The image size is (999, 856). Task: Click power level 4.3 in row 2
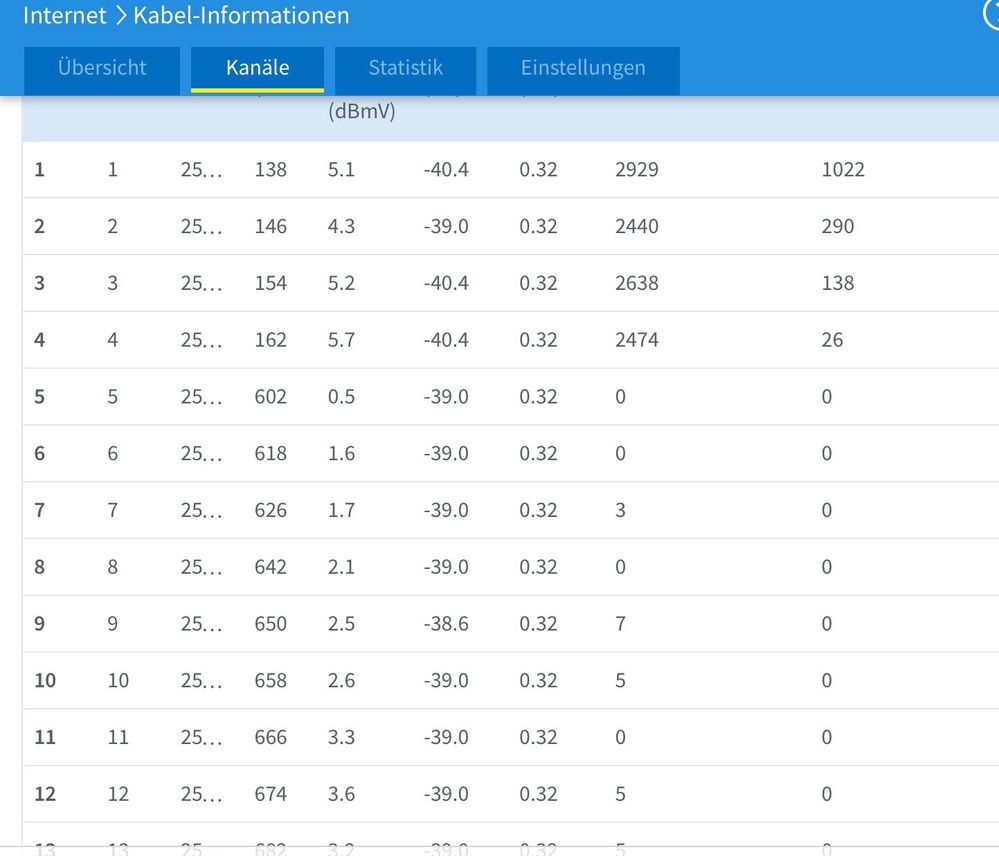pyautogui.click(x=341, y=226)
